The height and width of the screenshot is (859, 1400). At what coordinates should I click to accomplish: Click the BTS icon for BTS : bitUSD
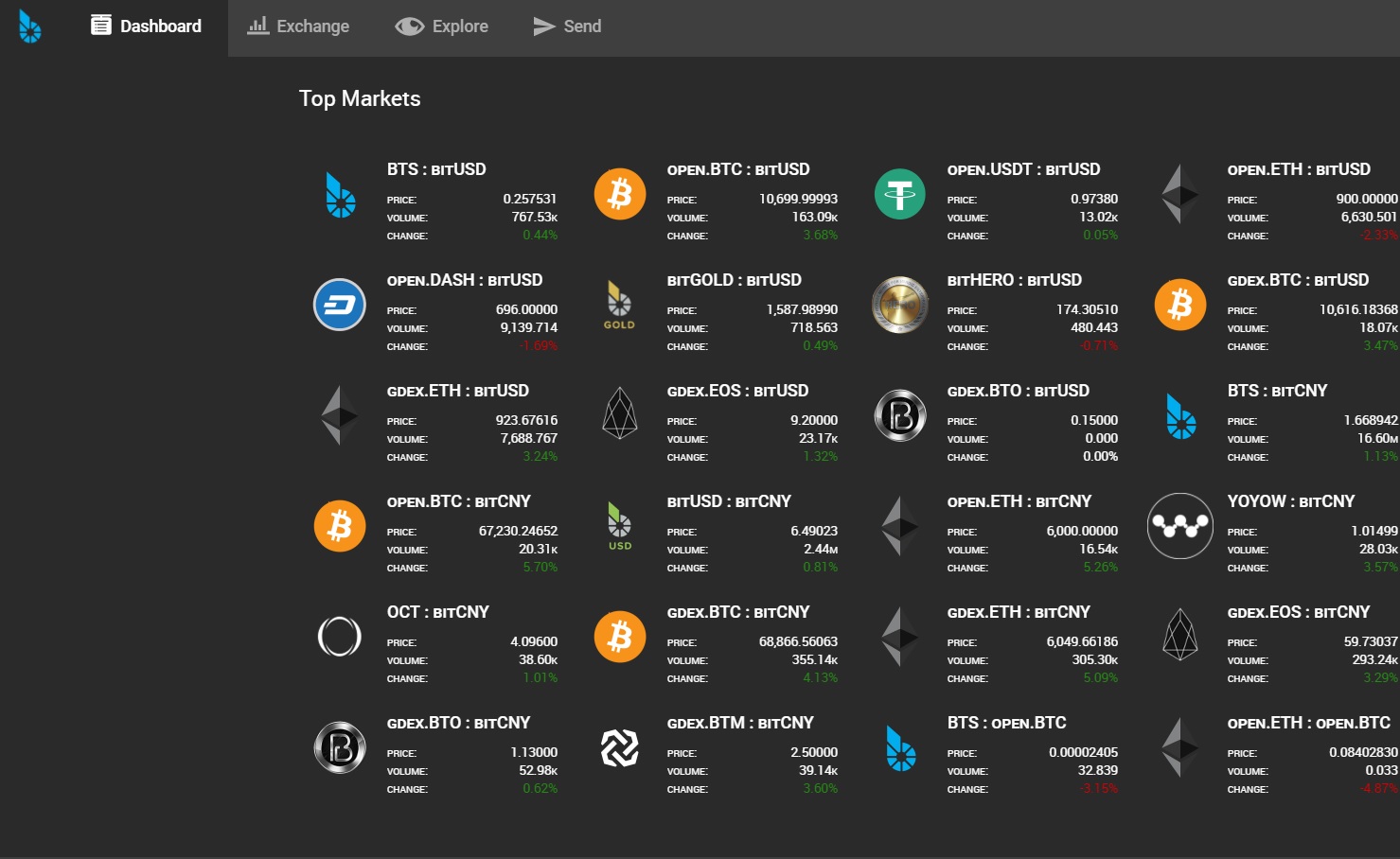click(340, 195)
